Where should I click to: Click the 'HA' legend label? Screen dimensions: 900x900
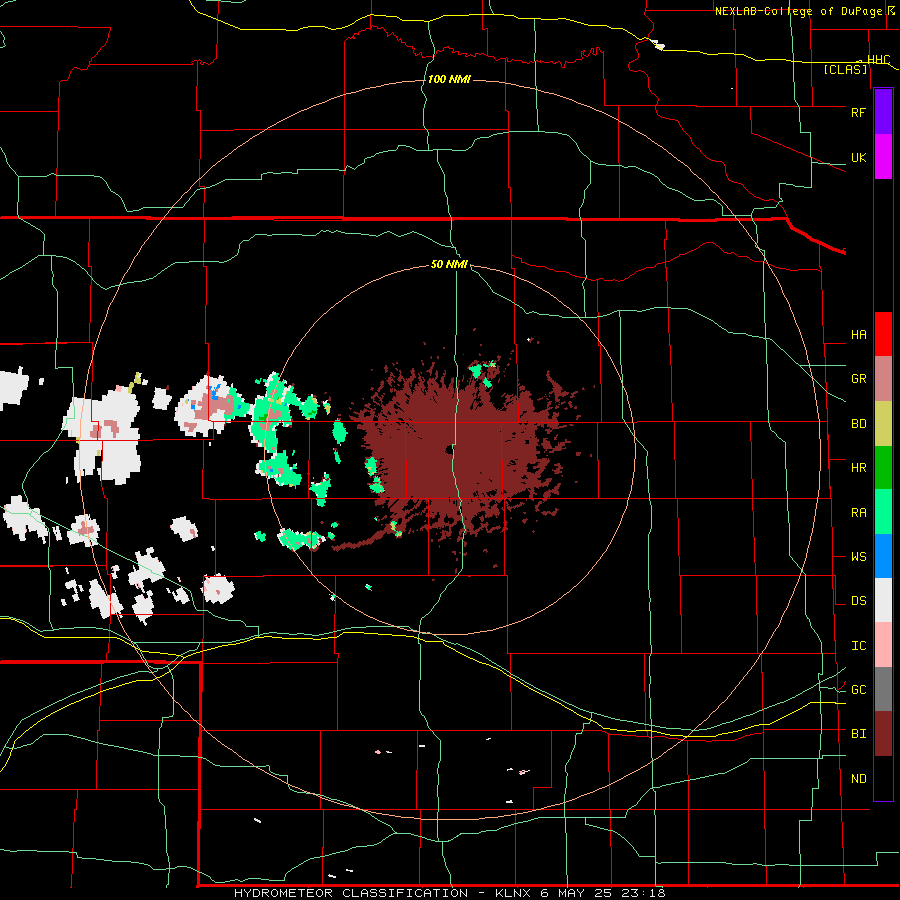[x=858, y=335]
